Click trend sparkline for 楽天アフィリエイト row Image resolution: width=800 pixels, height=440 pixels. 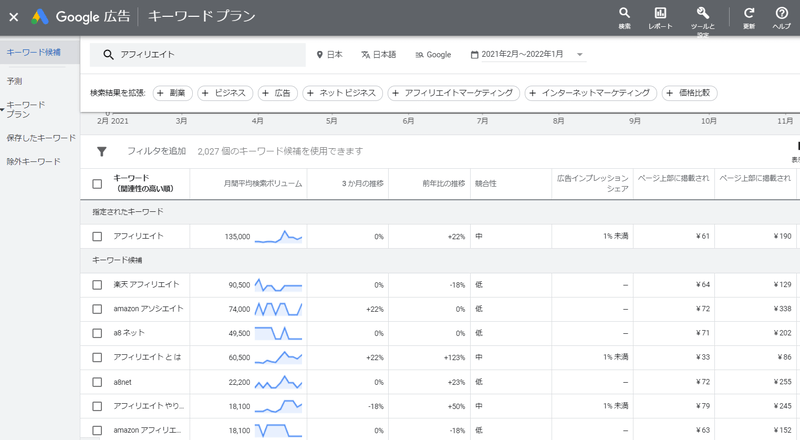[278, 285]
